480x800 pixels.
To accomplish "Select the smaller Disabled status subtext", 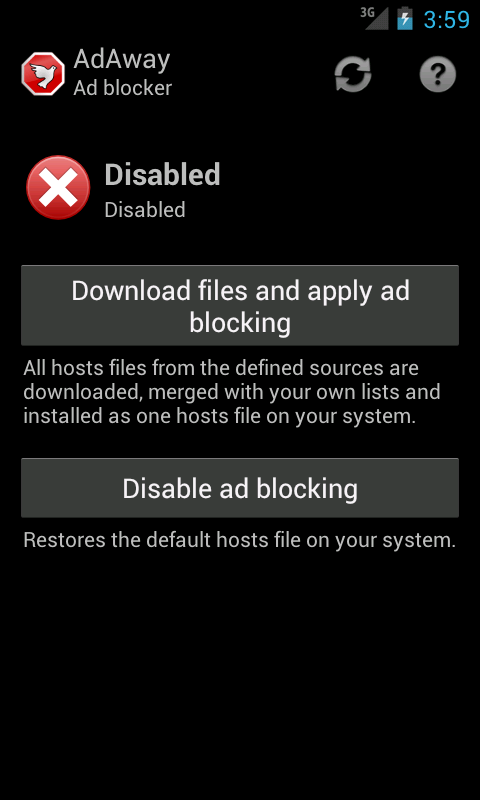I will 145,210.
